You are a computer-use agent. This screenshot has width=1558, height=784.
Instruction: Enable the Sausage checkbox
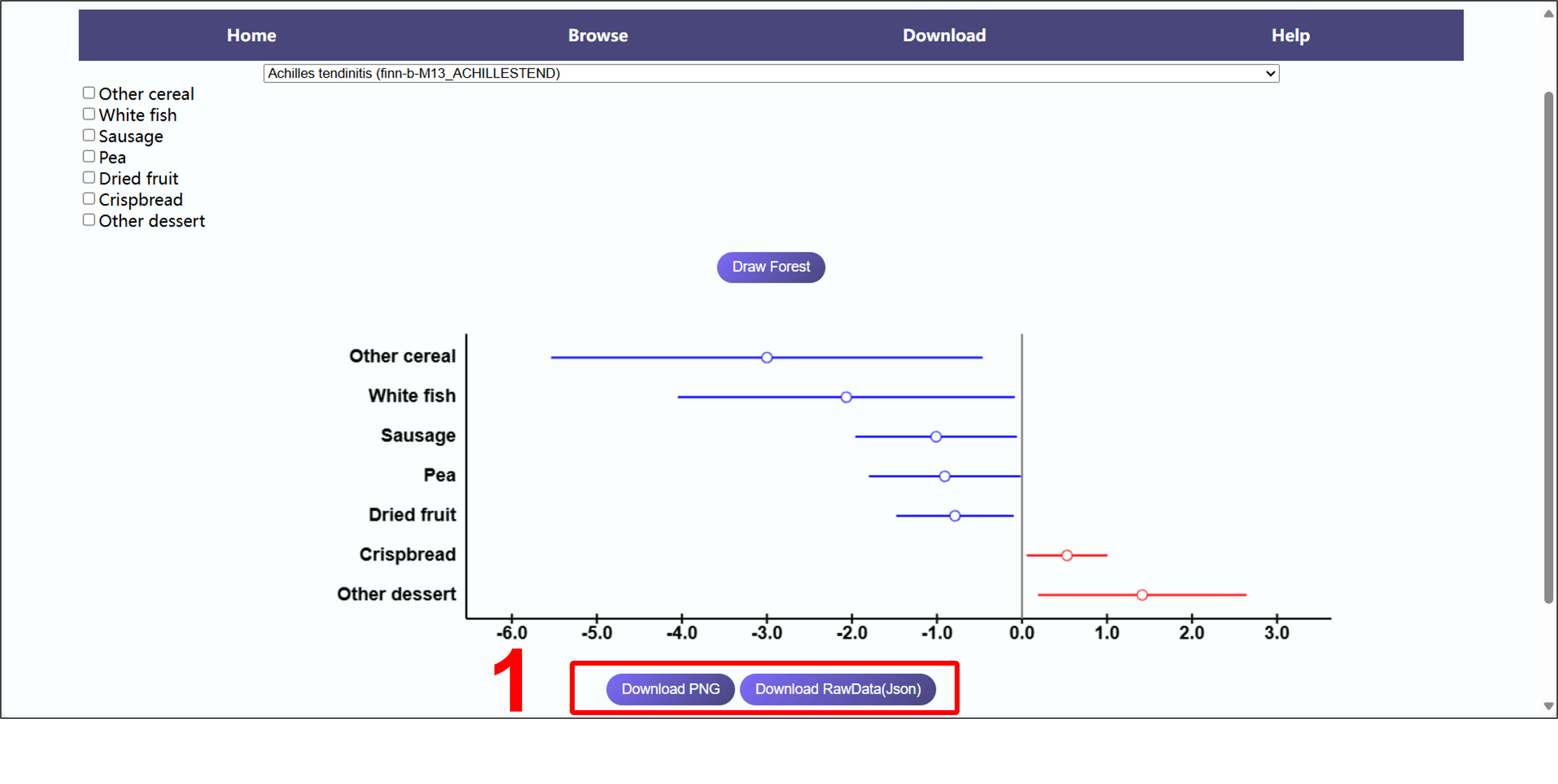(89, 135)
